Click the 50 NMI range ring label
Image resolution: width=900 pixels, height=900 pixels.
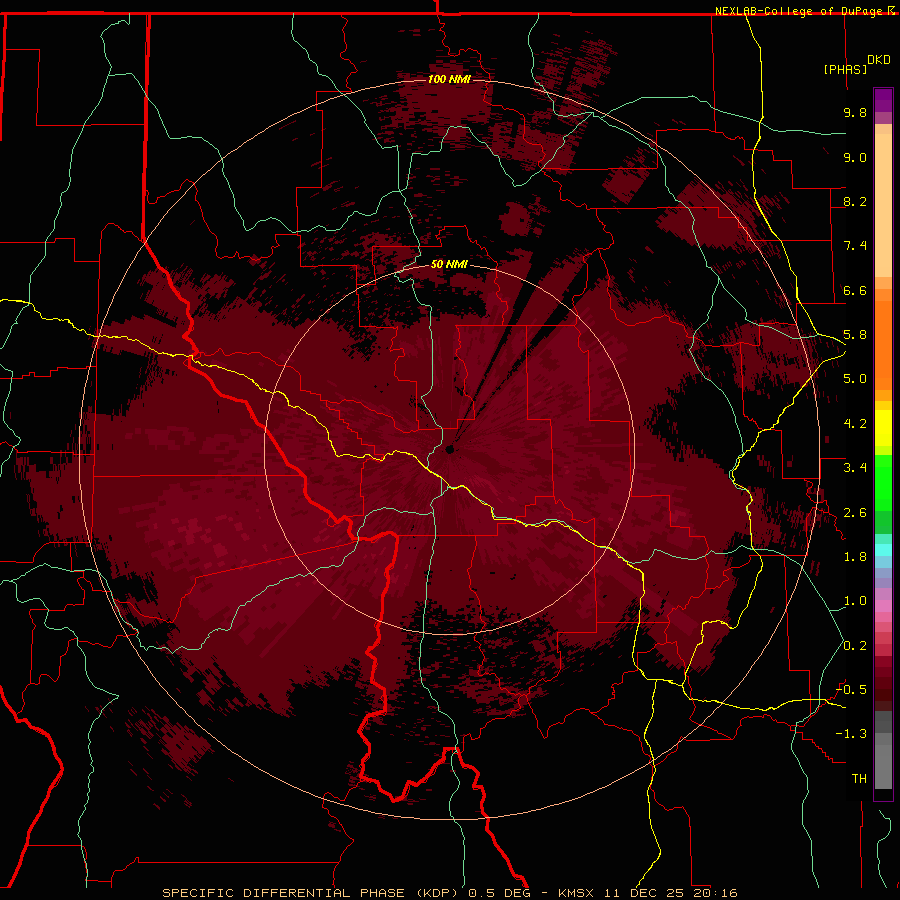click(x=449, y=265)
